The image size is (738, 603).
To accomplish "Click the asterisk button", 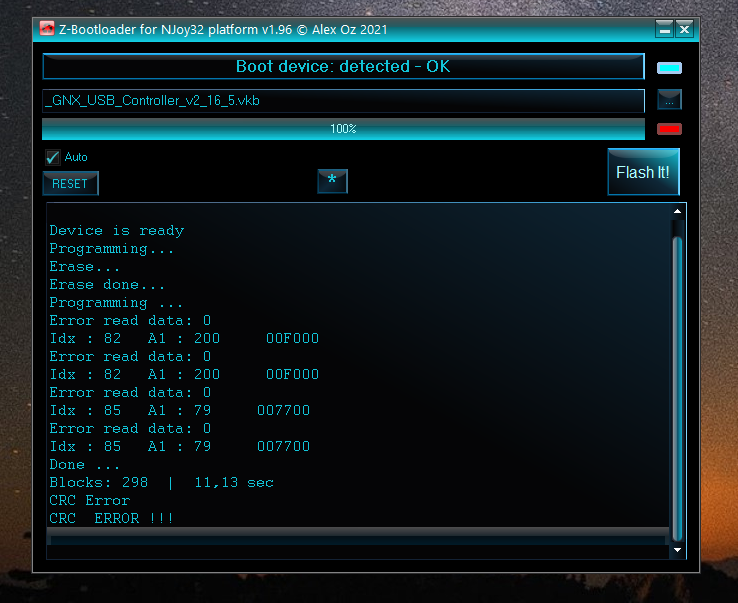I will pos(332,181).
